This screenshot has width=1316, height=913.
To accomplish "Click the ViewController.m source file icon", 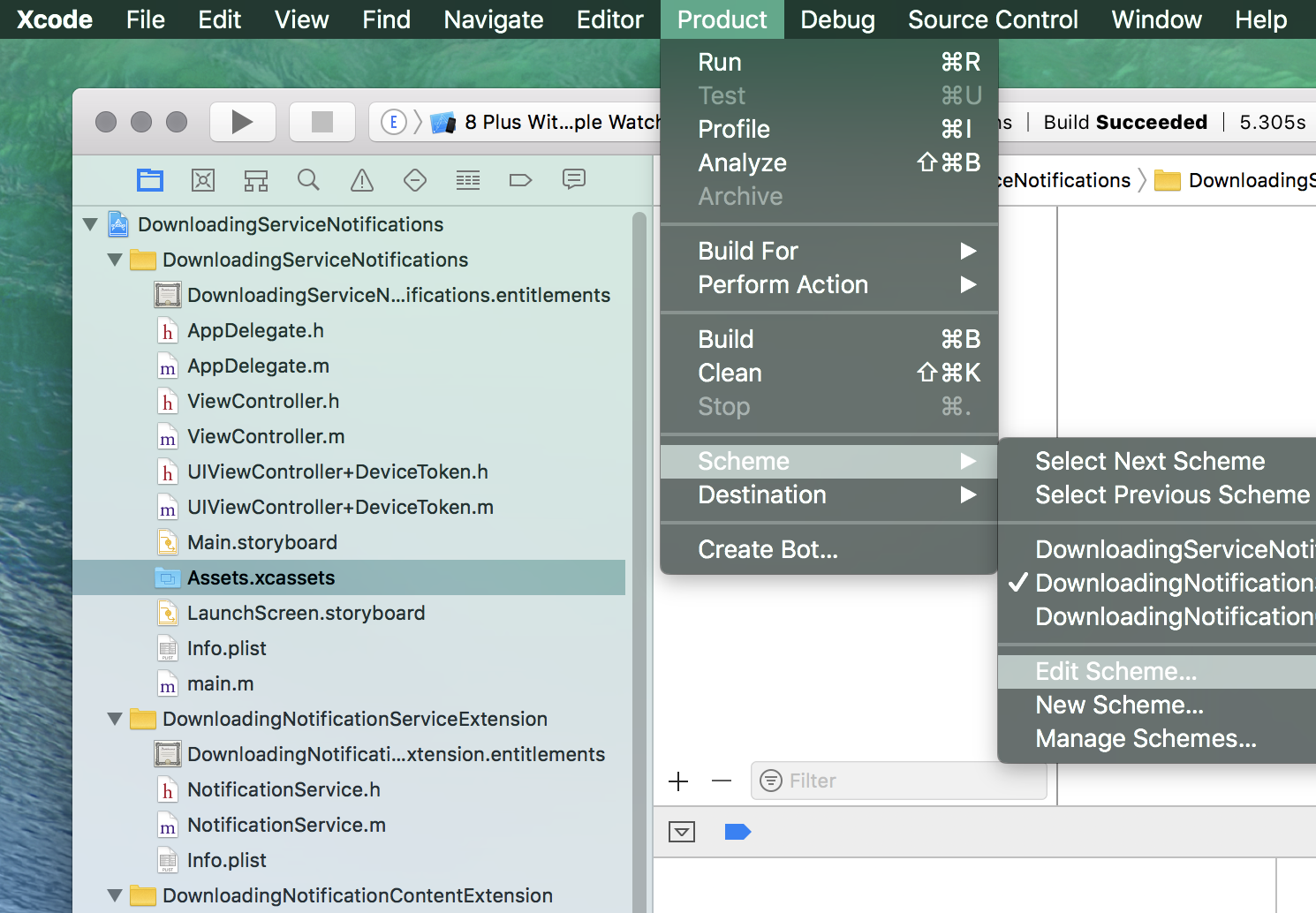I will (x=168, y=437).
